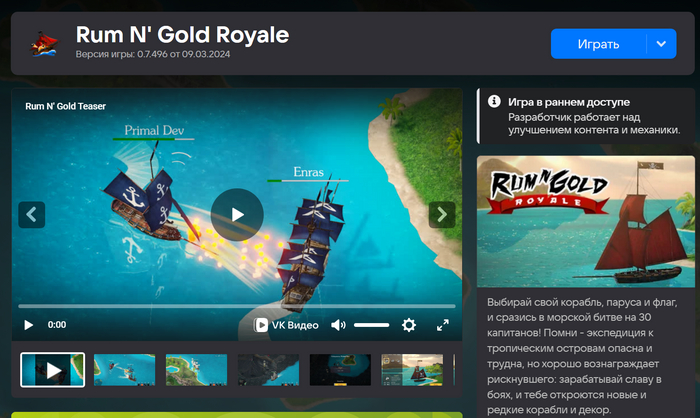Click the 0:00 time indicator
This screenshot has width=700, height=418.
[x=57, y=325]
